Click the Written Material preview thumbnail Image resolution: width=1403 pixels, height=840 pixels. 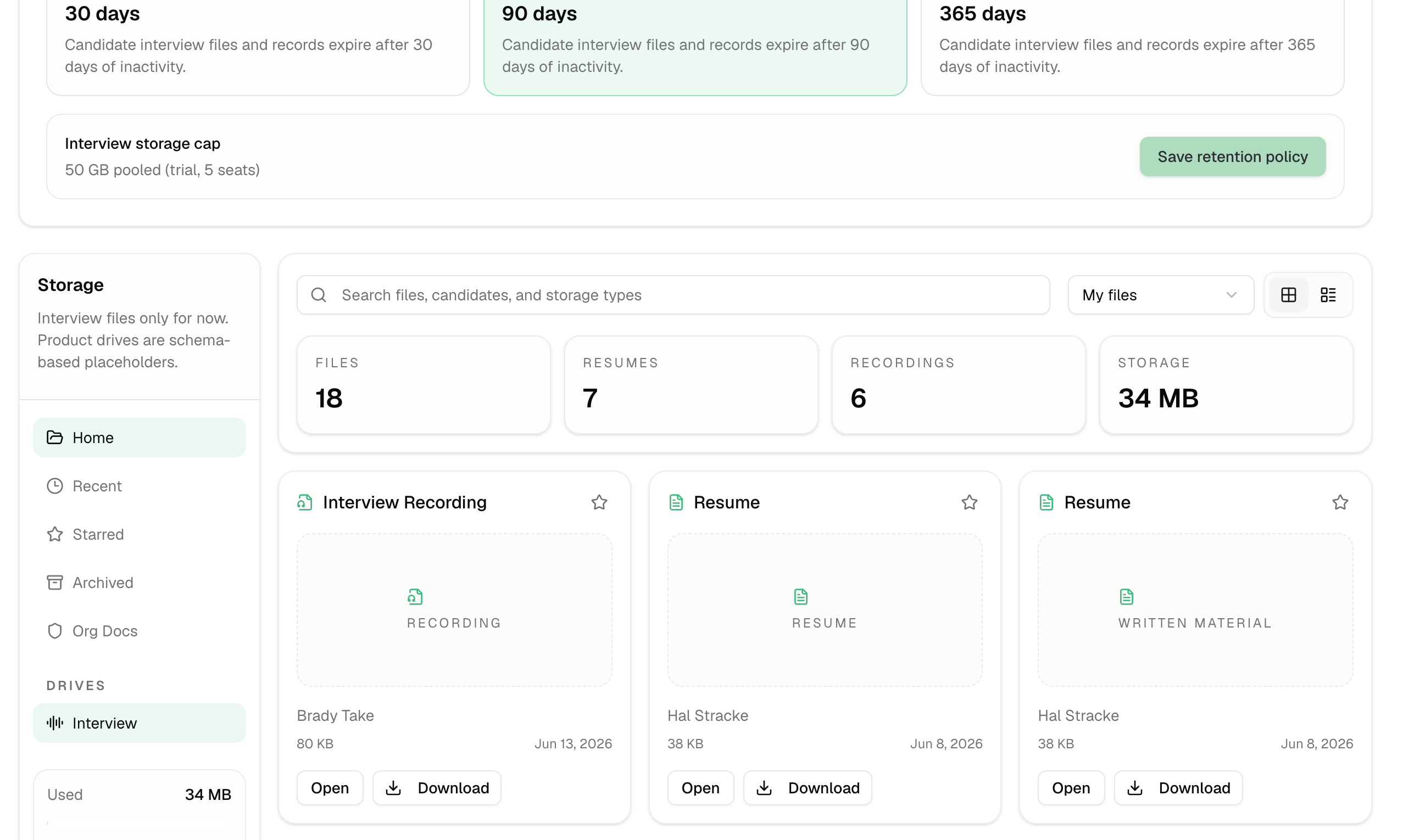pos(1195,609)
